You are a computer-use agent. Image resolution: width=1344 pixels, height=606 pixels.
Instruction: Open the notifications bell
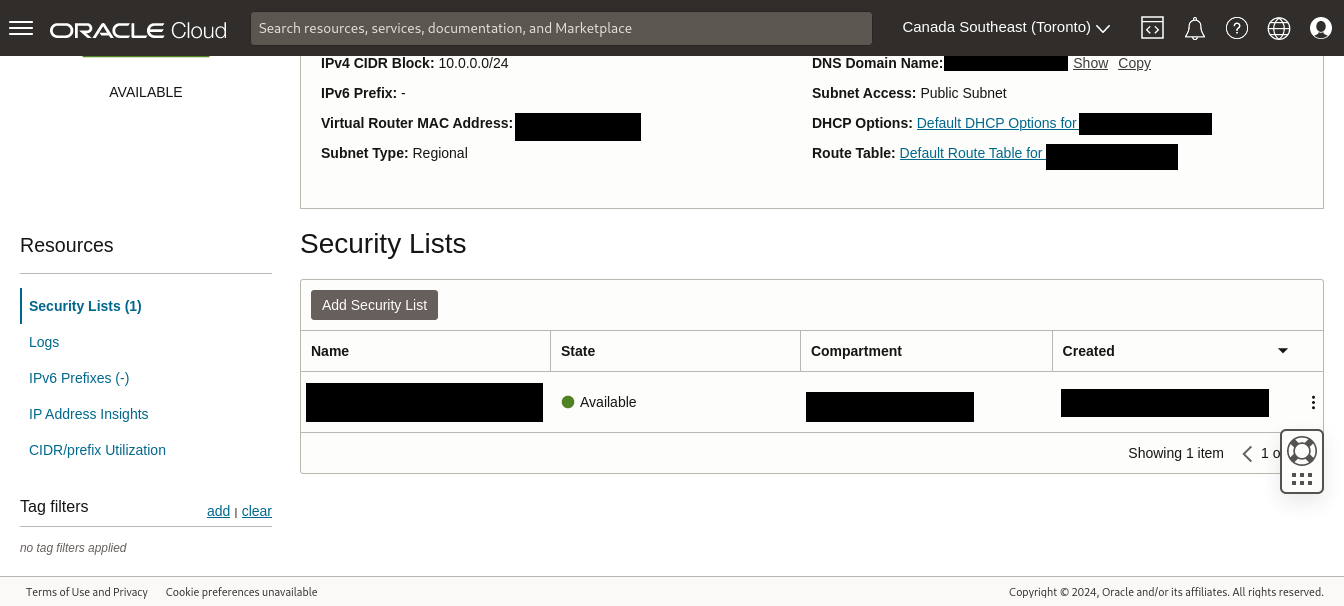click(x=1194, y=28)
